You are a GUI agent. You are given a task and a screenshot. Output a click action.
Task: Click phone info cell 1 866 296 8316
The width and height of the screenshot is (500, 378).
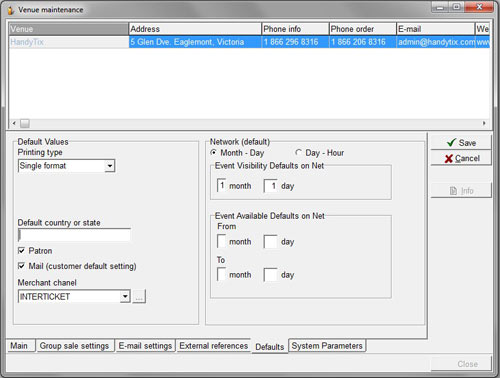click(295, 42)
